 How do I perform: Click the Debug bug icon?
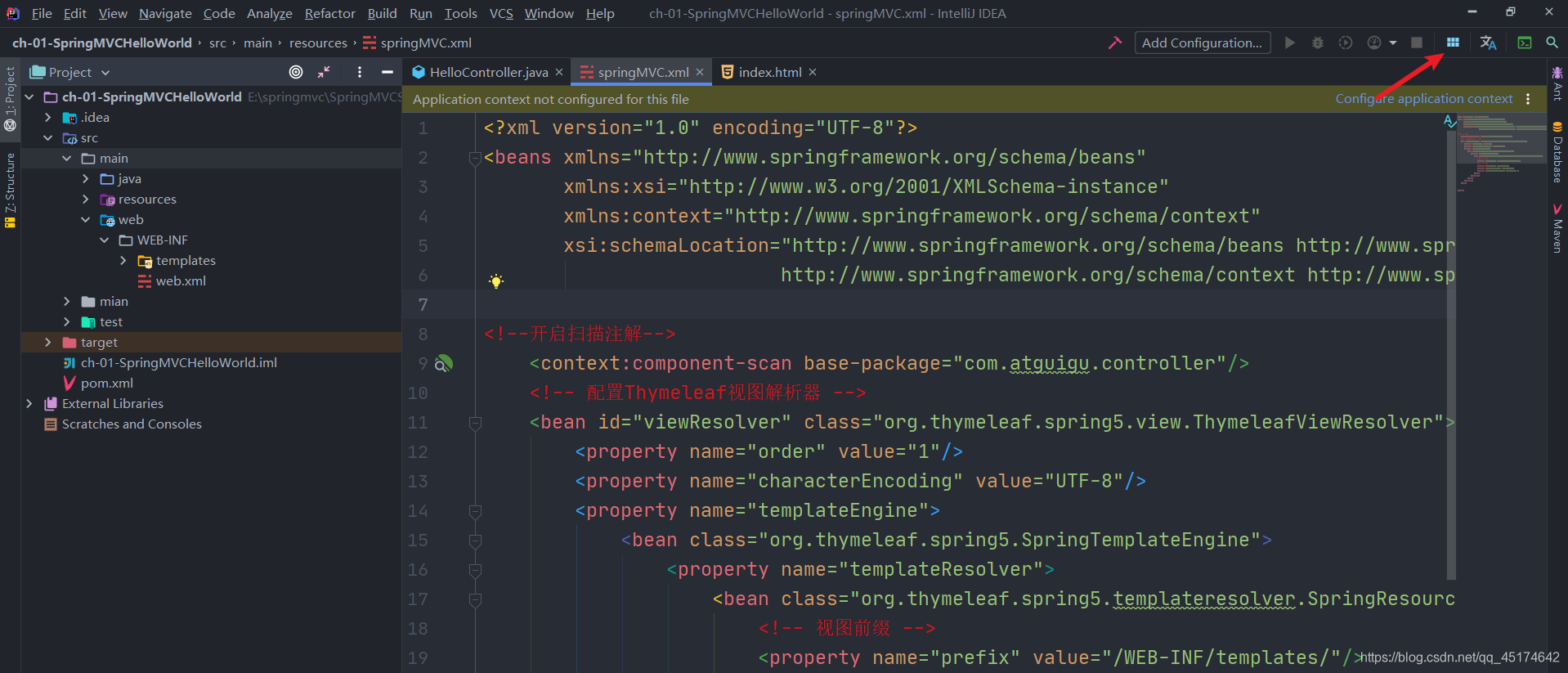(x=1317, y=43)
